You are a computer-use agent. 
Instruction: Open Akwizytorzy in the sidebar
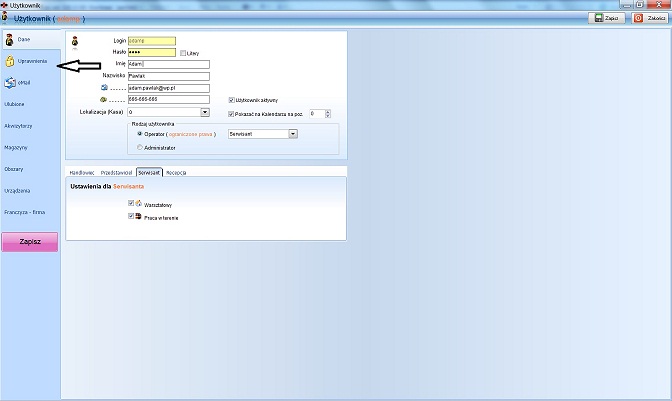tap(18, 126)
